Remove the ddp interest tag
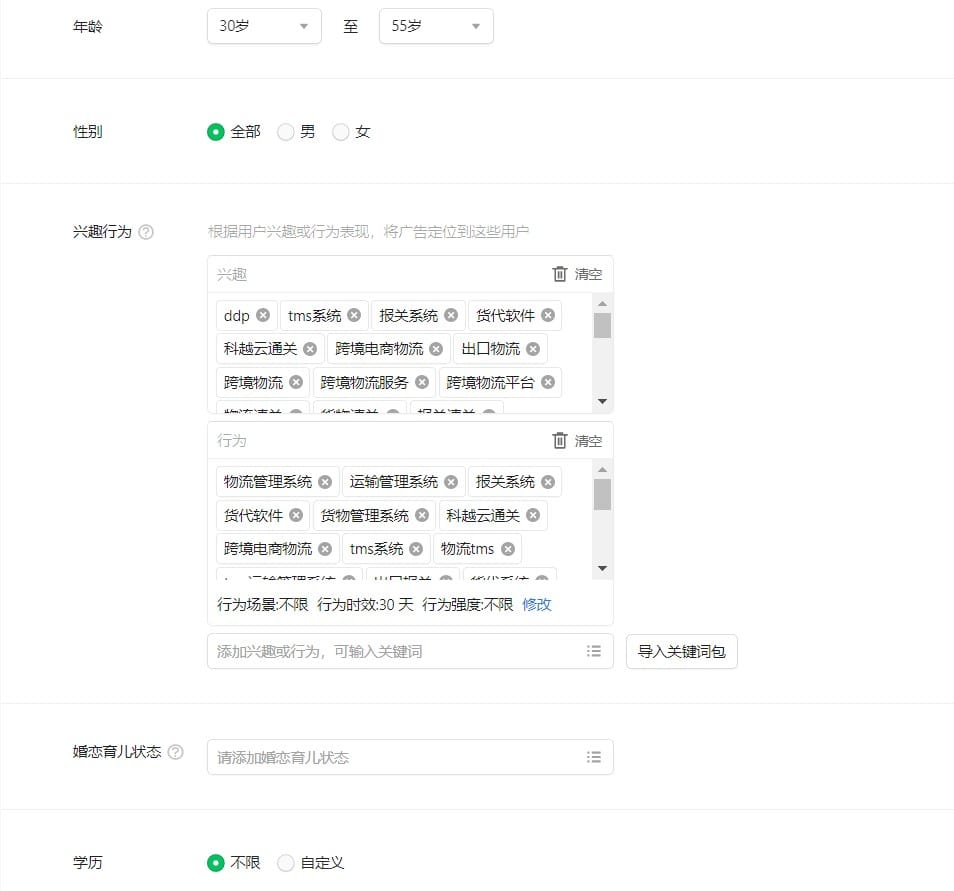The image size is (954, 891). (263, 315)
